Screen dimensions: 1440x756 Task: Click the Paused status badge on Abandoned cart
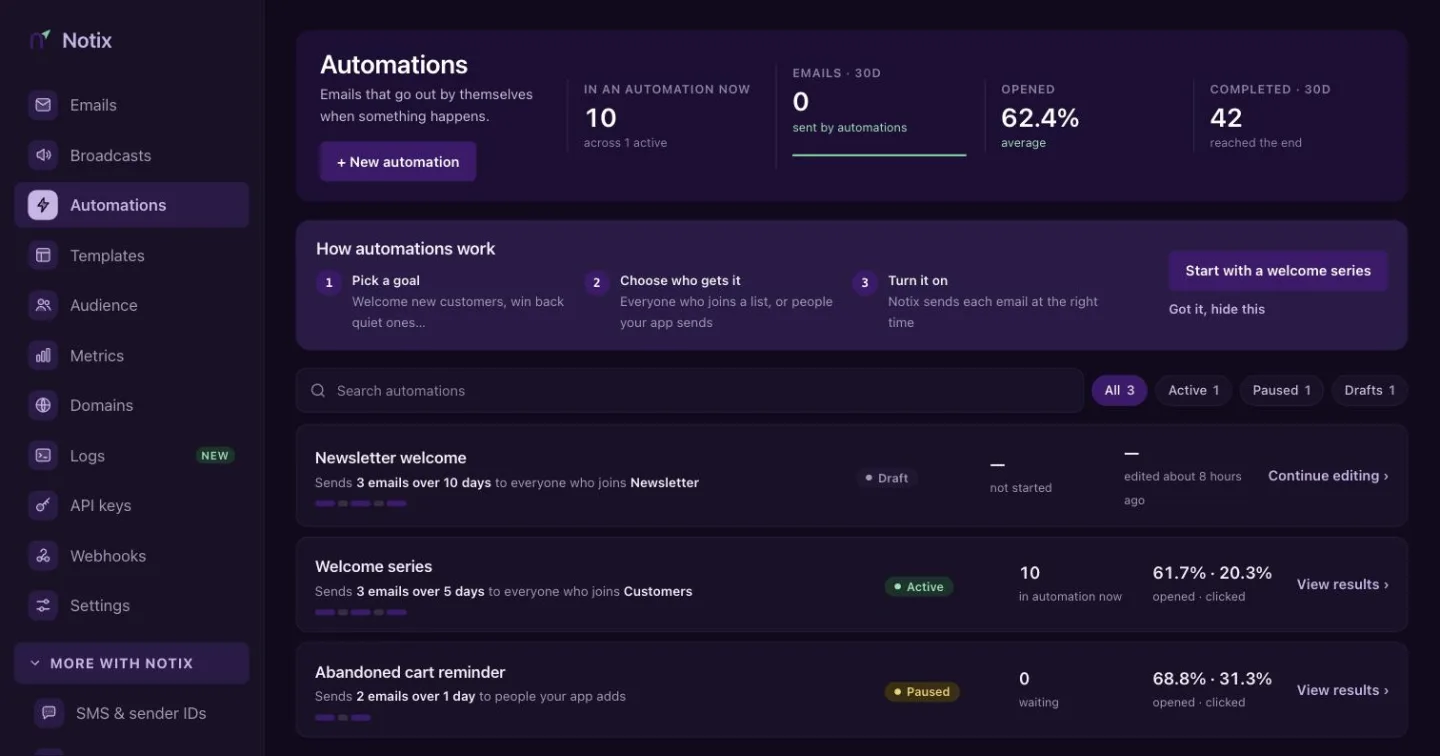point(922,691)
